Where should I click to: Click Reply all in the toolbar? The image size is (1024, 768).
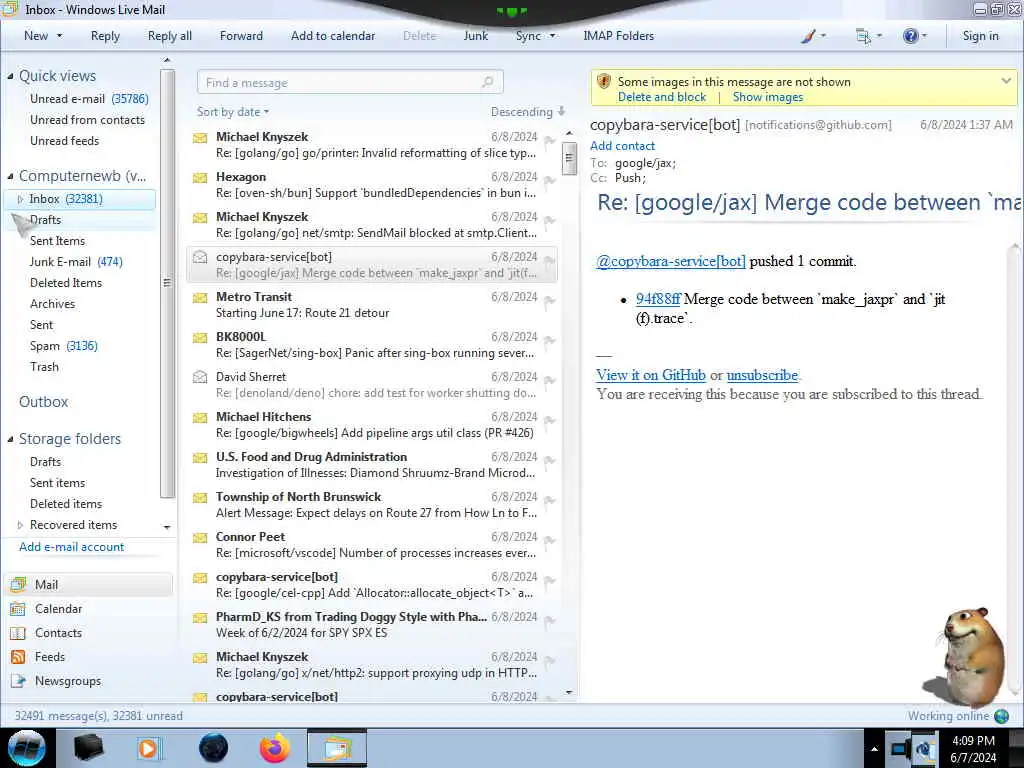coord(170,36)
